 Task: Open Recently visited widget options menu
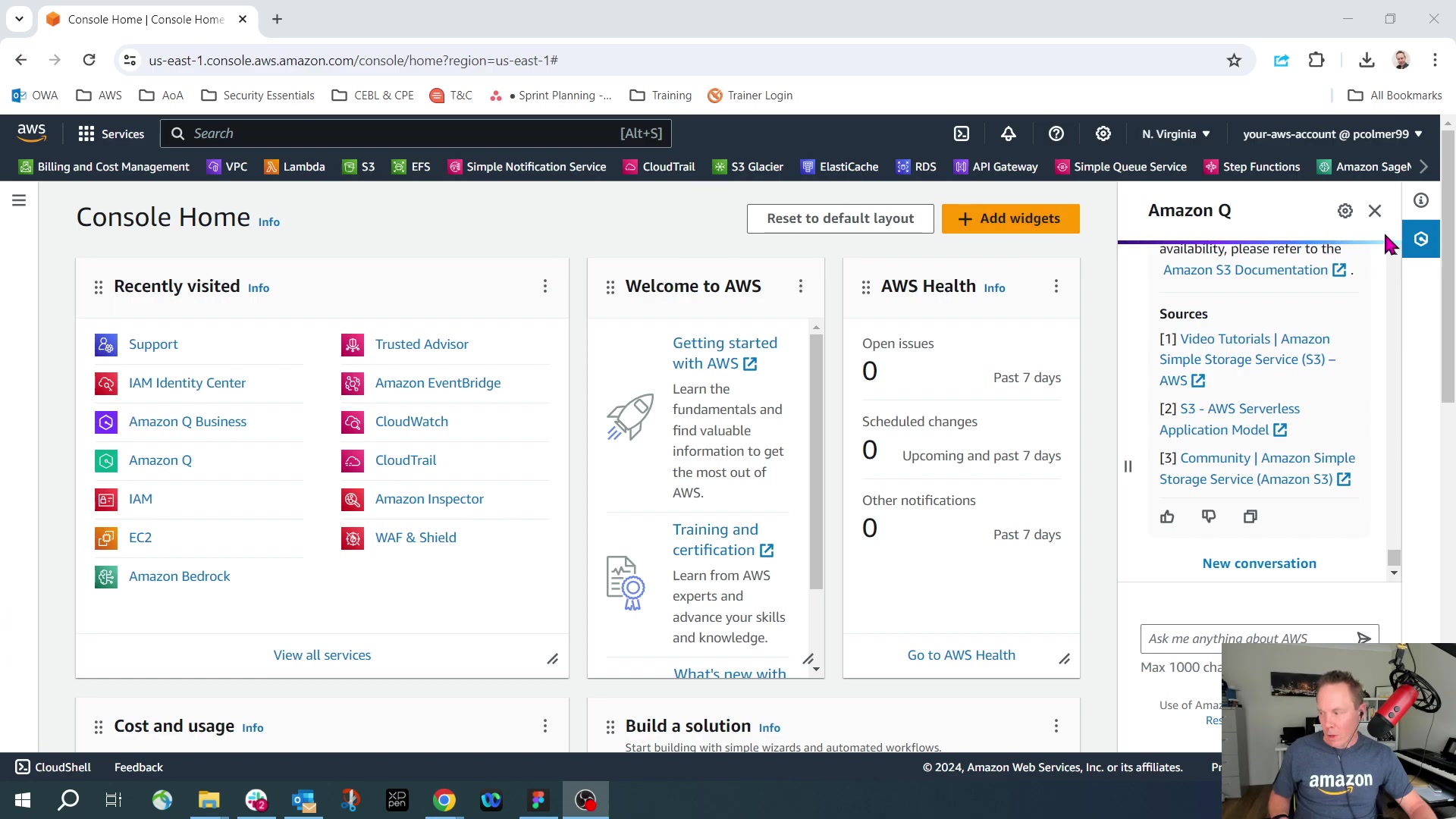(x=545, y=287)
